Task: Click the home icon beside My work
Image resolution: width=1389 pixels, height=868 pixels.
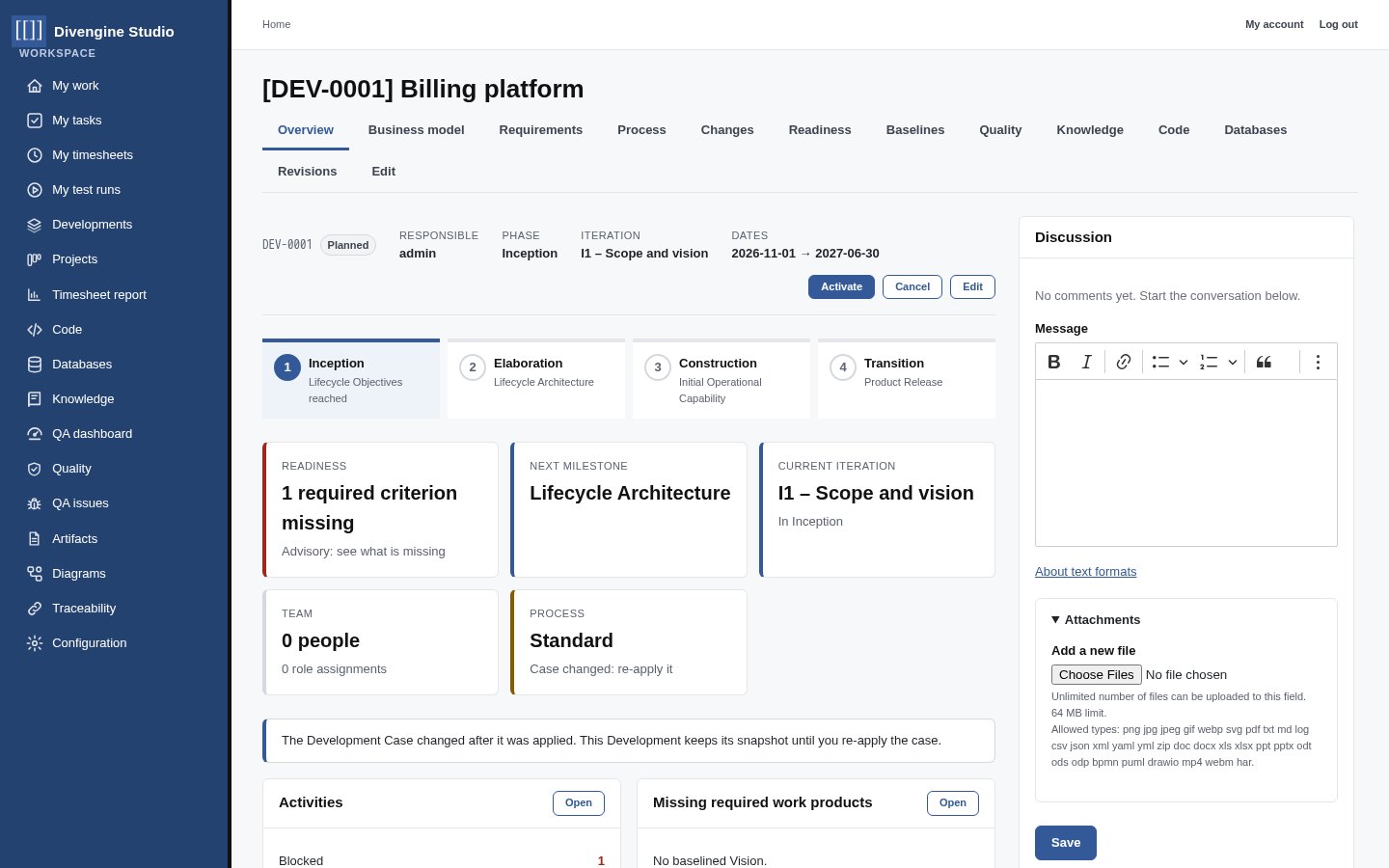Action: coord(35,86)
